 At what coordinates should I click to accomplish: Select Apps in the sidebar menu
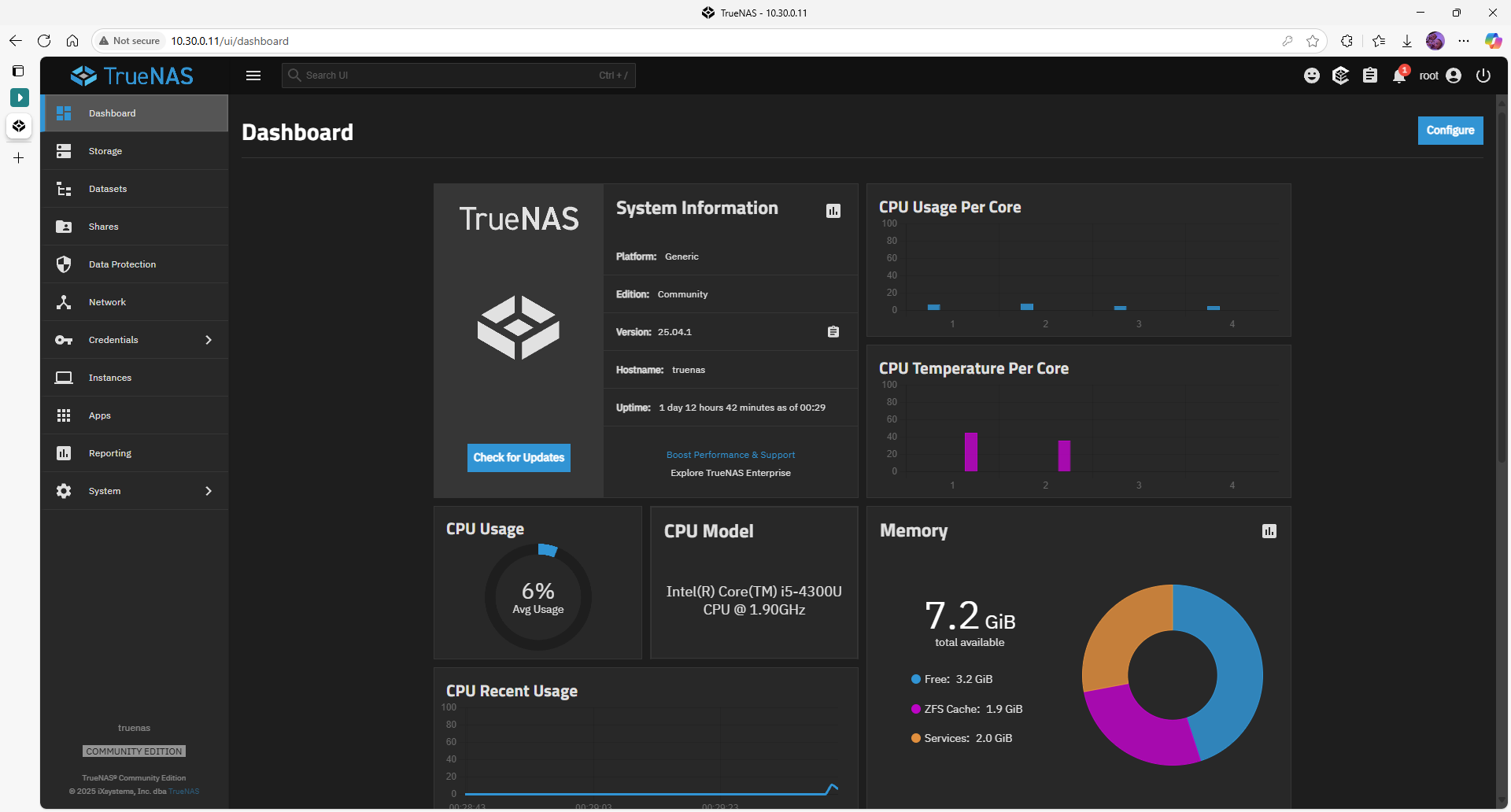pyautogui.click(x=135, y=415)
